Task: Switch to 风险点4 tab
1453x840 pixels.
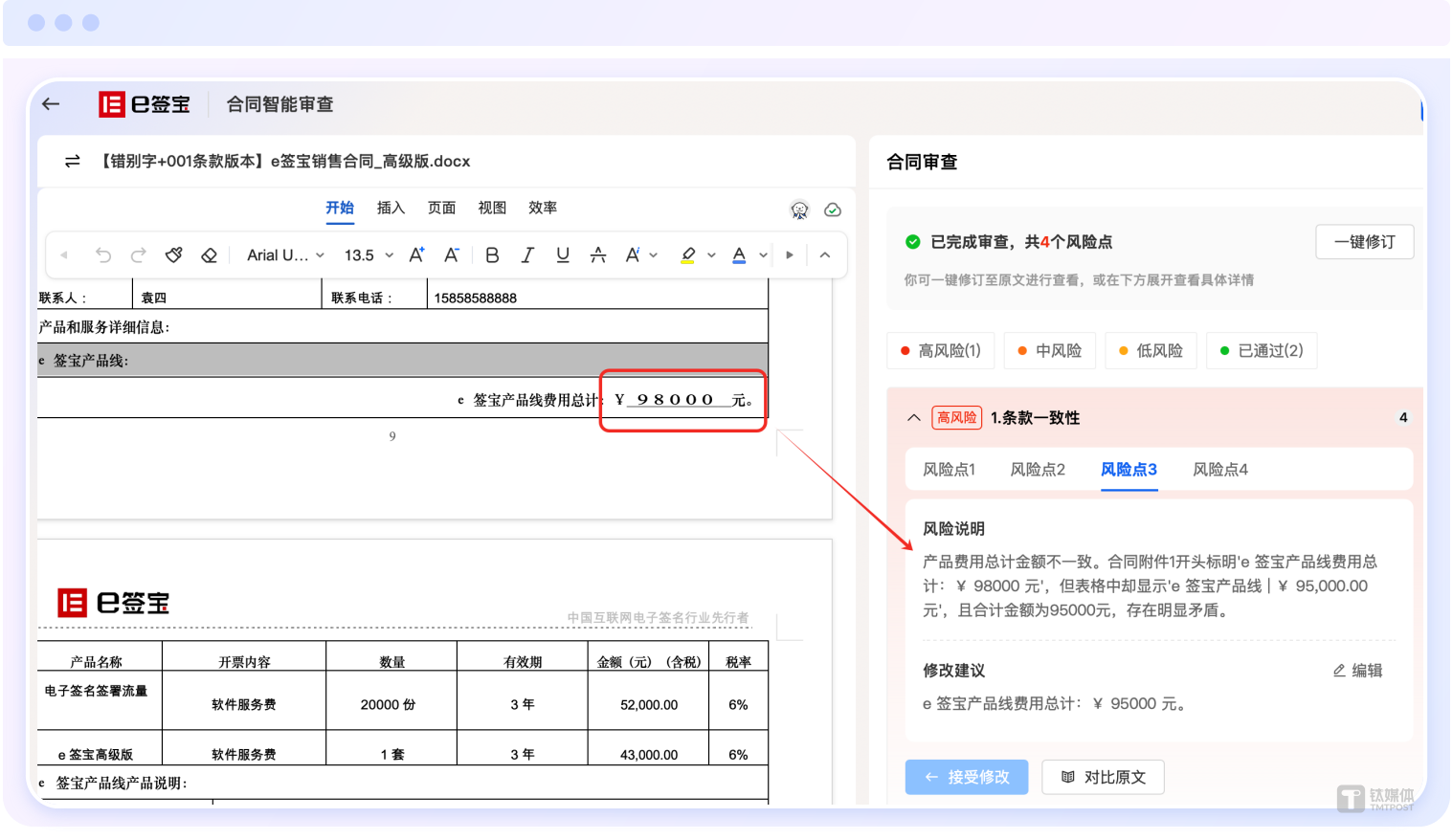Action: coord(1220,470)
